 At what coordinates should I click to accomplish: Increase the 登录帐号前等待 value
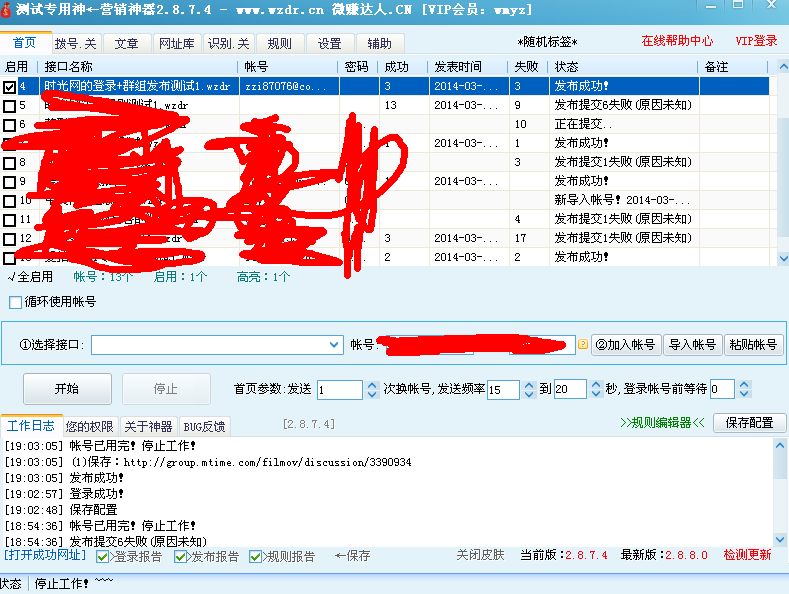coord(744,385)
